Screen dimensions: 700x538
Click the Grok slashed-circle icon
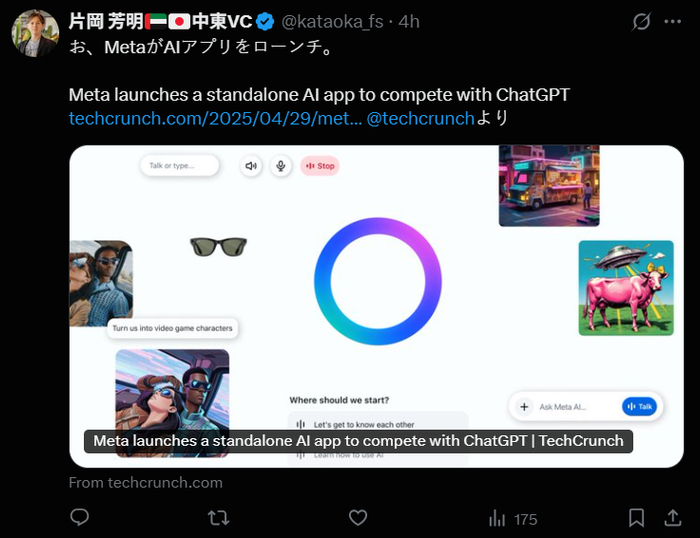click(641, 21)
